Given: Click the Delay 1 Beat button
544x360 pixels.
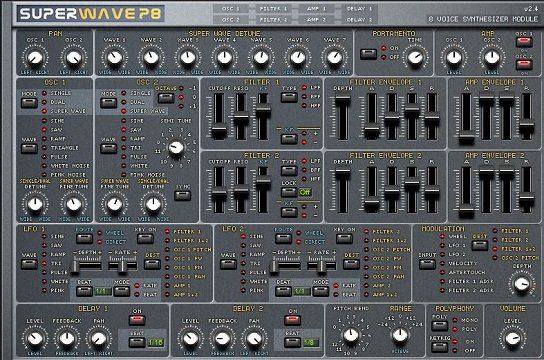Looking at the screenshot, I should coord(137,342).
